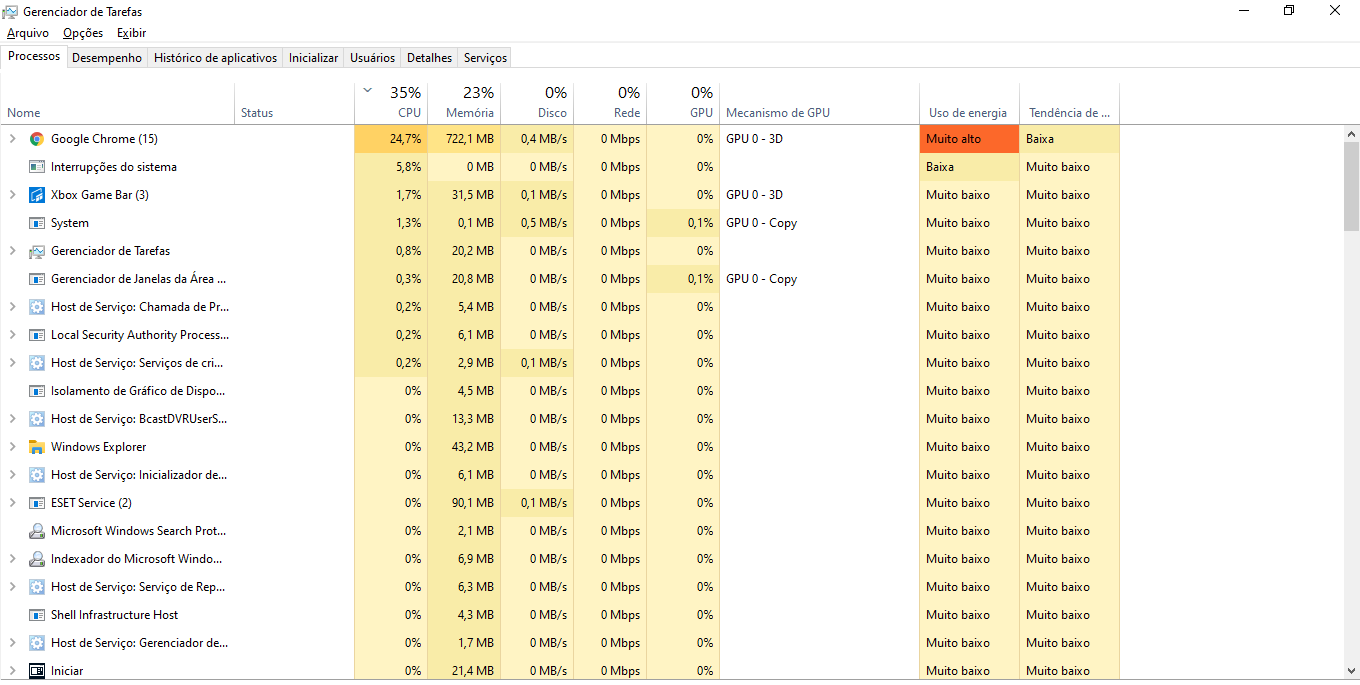Screen dimensions: 1360x685
Task: Click 'GPU 0 - Copy' in System row
Action: tap(761, 223)
